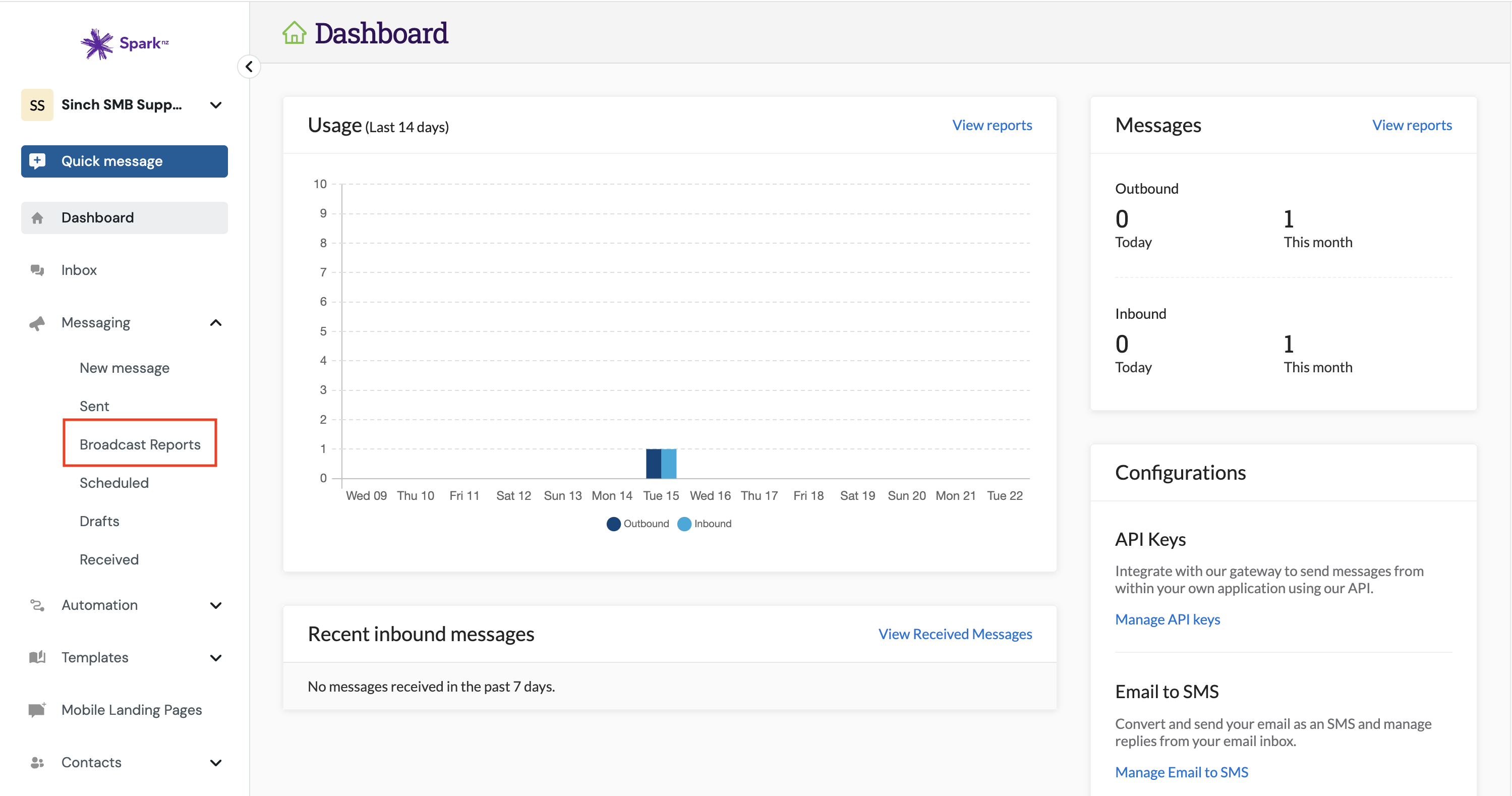Click the Contacts people icon
1512x796 pixels.
coord(37,762)
